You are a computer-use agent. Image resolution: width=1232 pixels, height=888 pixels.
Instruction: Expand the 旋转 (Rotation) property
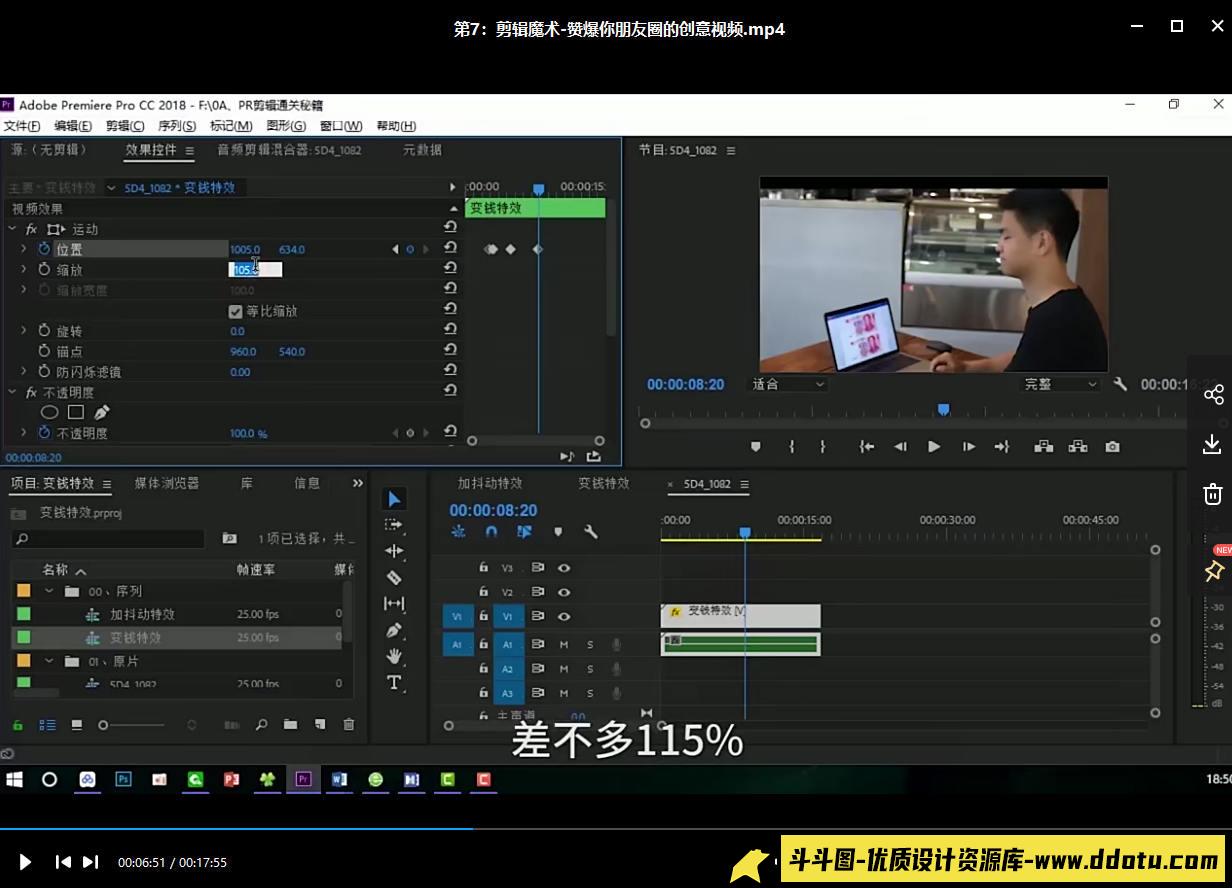pyautogui.click(x=24, y=331)
